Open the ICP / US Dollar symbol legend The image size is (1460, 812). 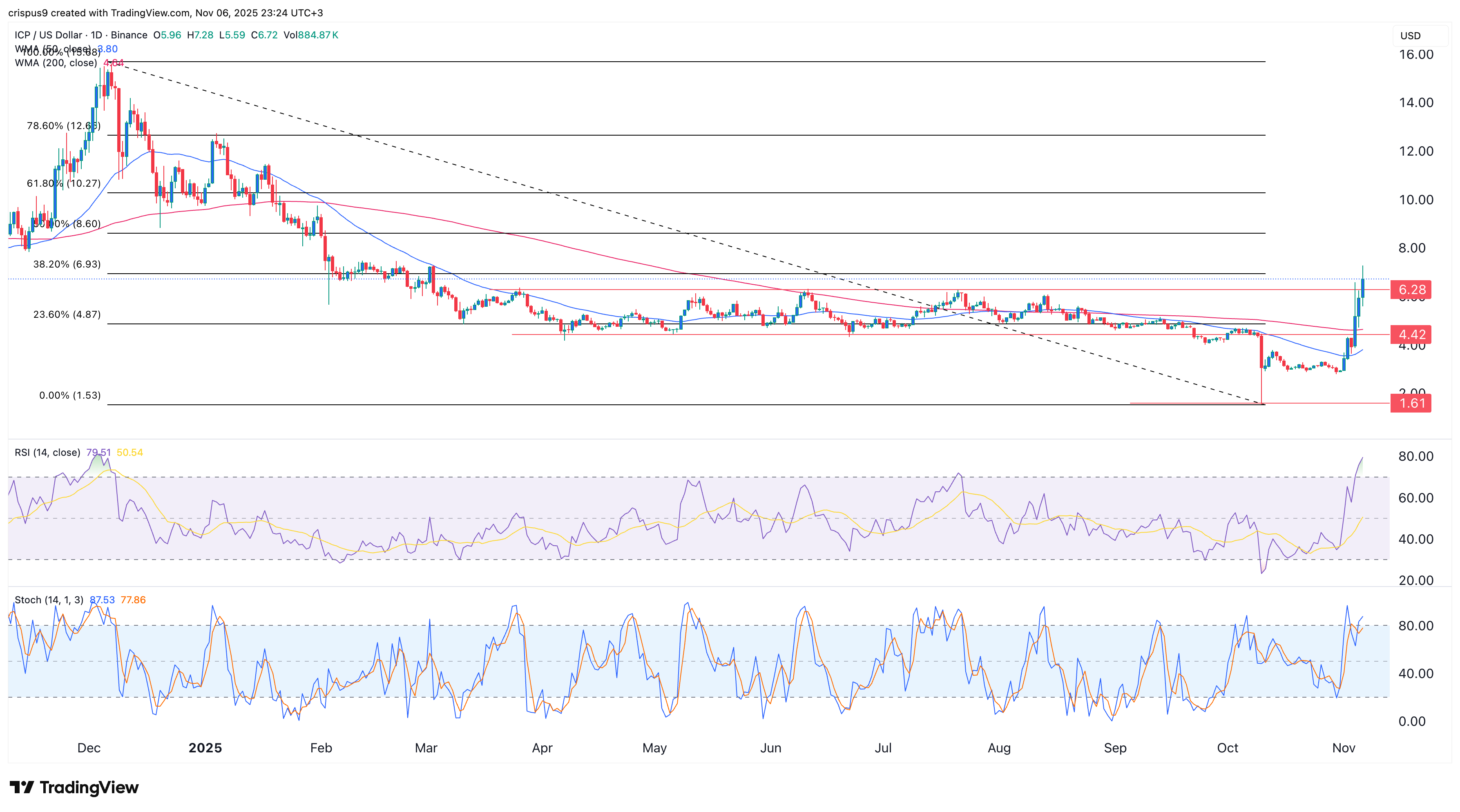pyautogui.click(x=48, y=35)
